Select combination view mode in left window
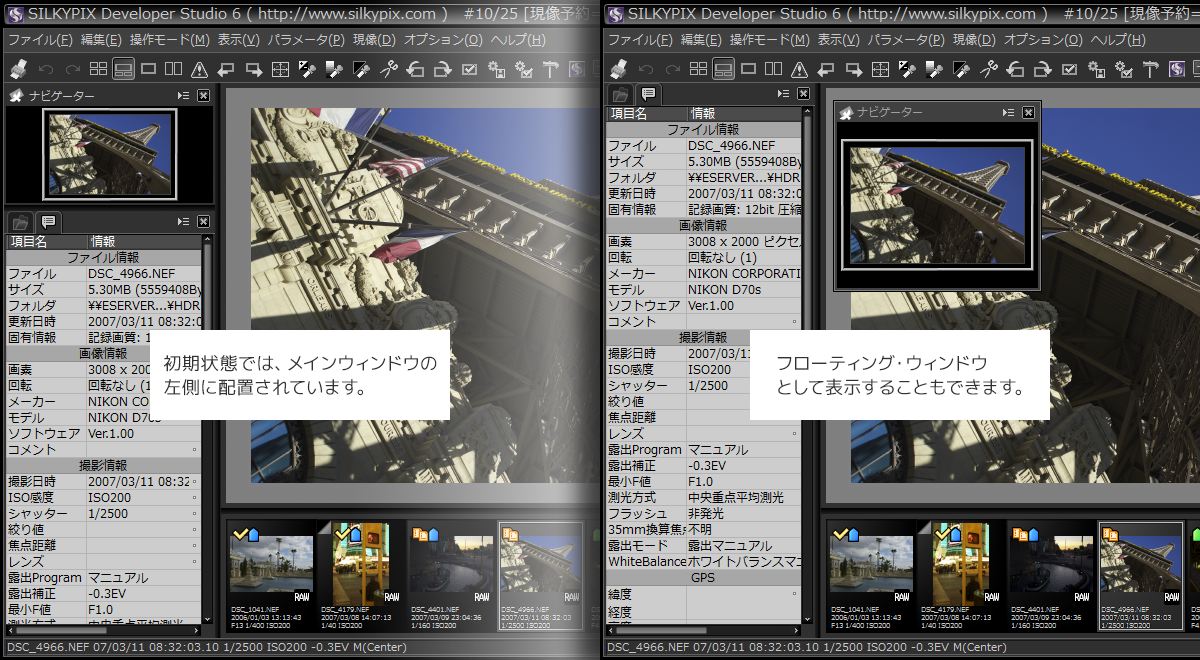 pos(123,69)
